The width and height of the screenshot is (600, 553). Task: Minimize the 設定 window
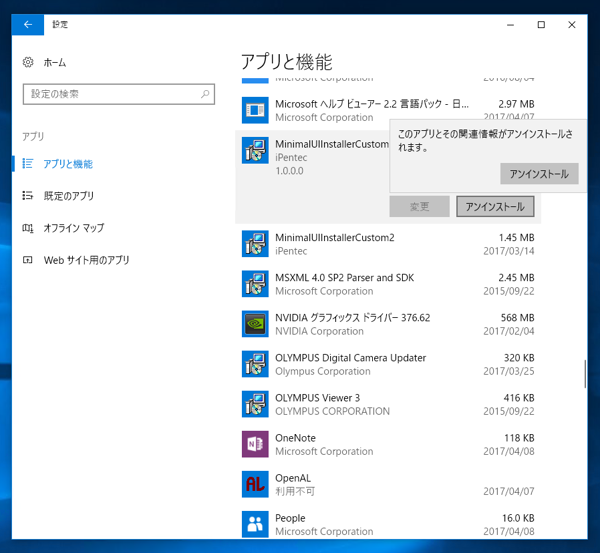coord(510,25)
